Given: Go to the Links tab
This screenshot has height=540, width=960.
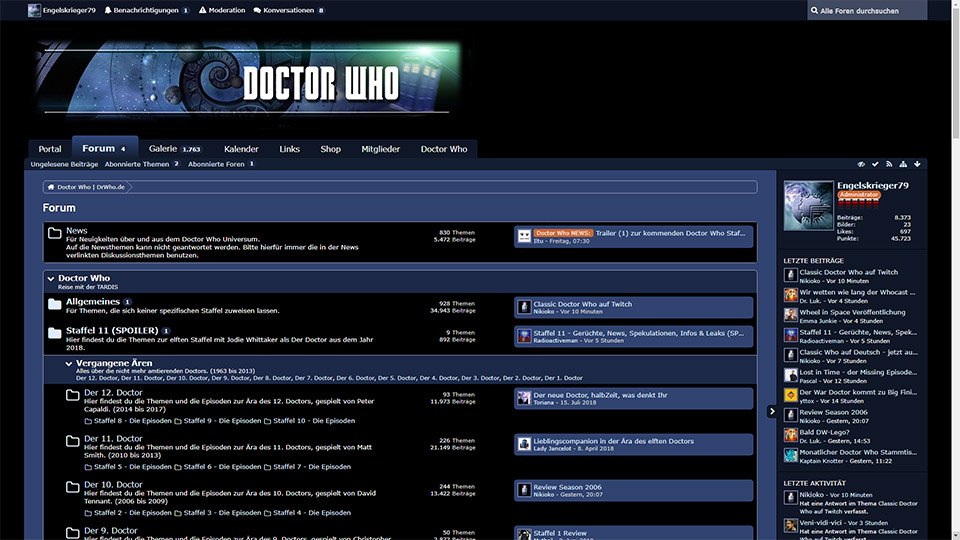Looking at the screenshot, I should point(290,149).
